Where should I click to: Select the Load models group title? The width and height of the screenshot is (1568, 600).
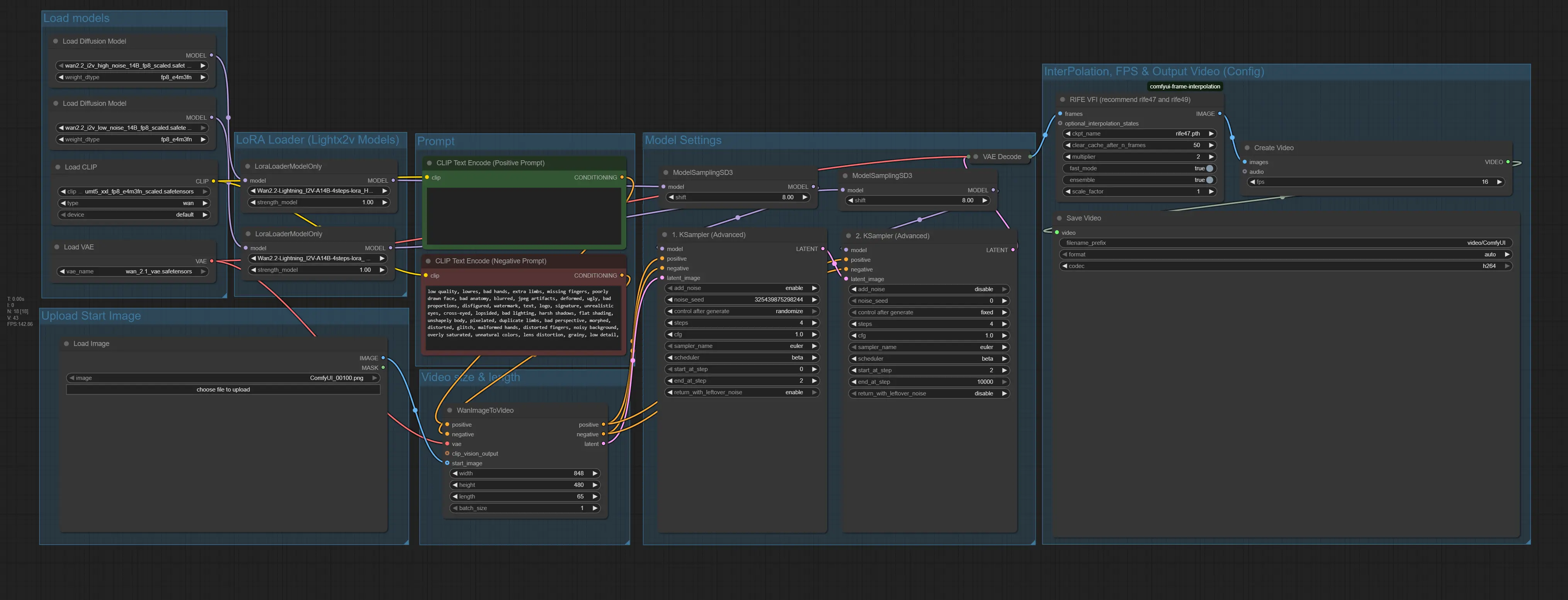coord(77,18)
